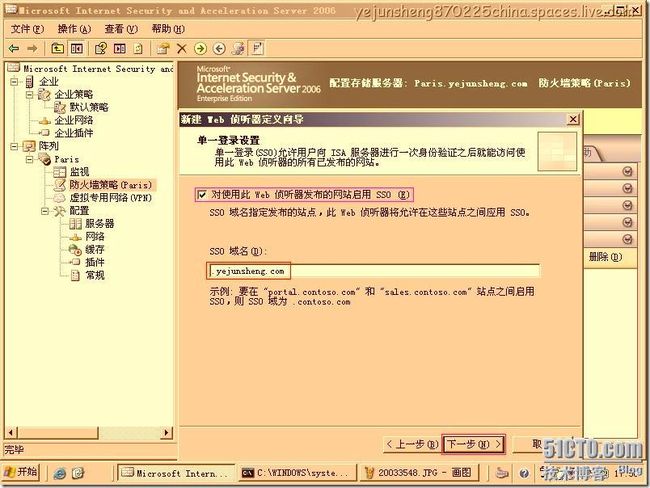Select the 企业 tree item

click(49, 82)
